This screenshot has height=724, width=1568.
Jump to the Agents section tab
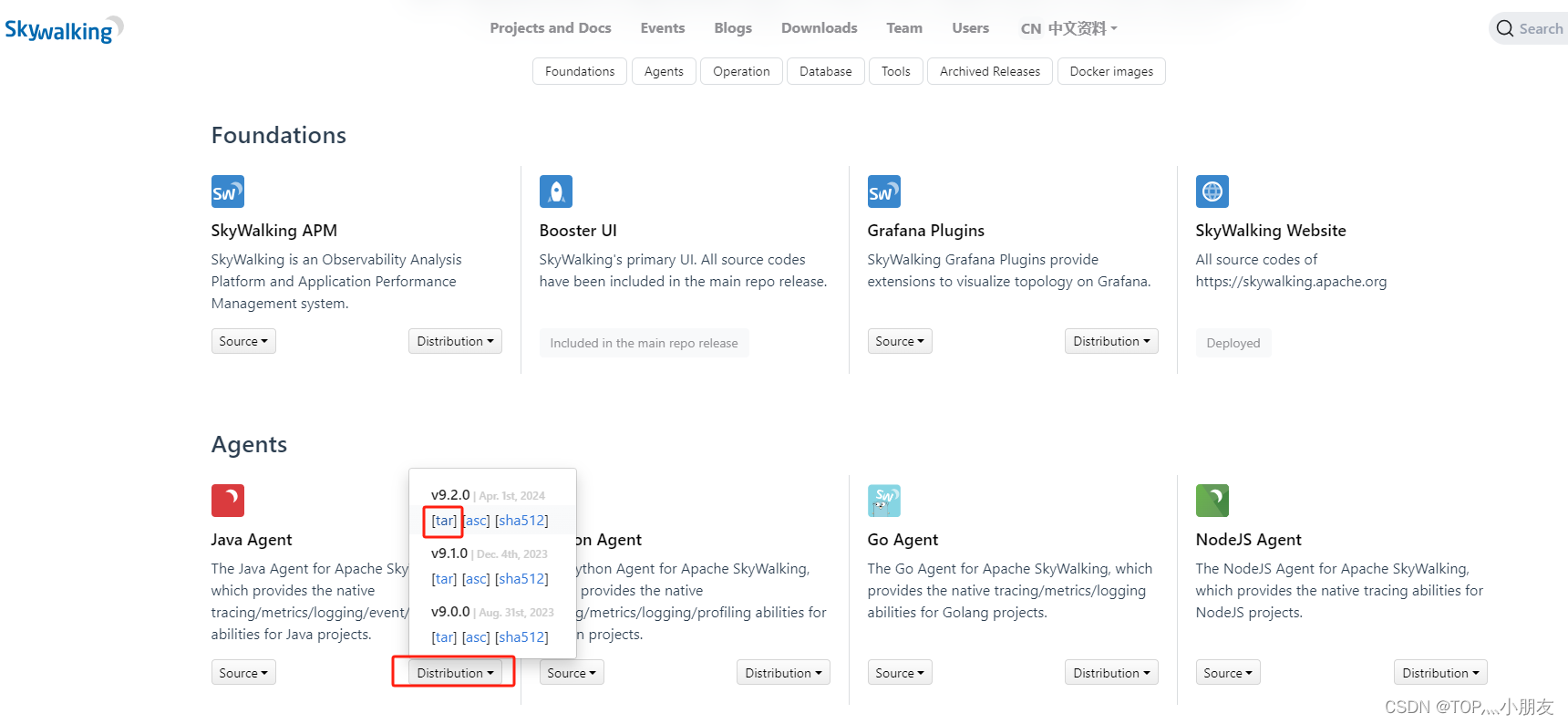click(664, 71)
